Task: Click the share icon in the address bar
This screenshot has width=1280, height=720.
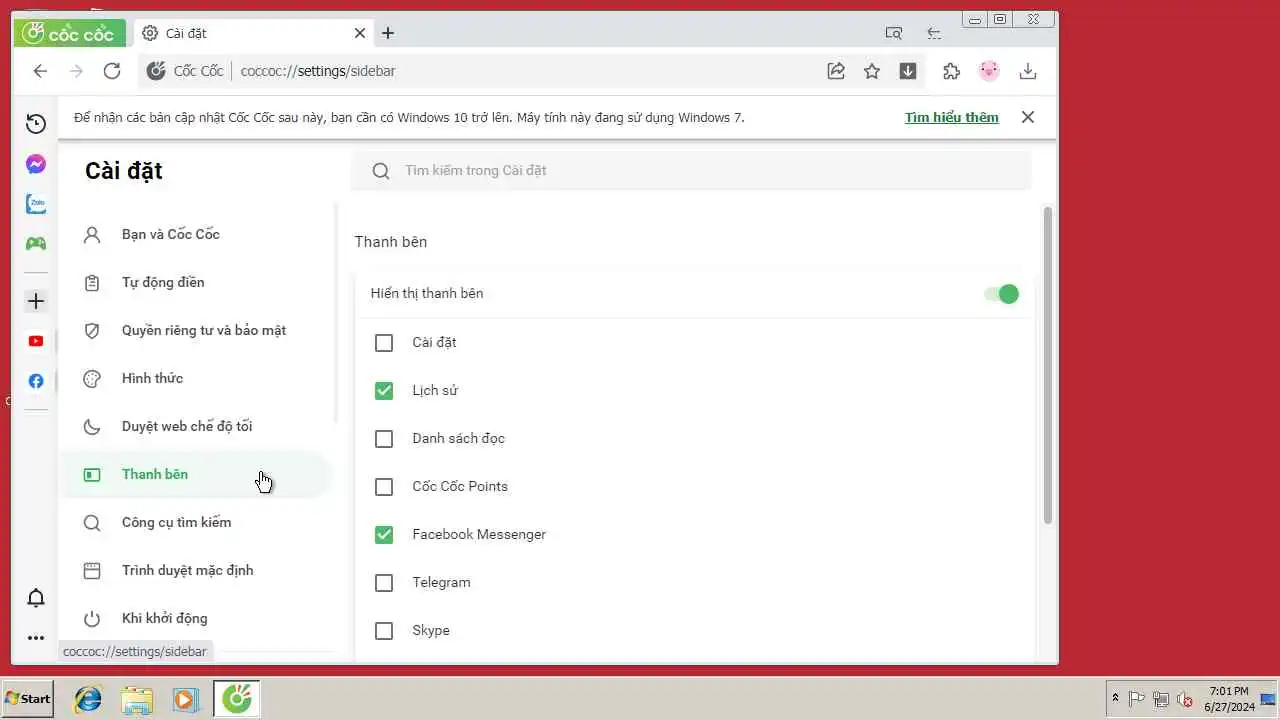Action: [836, 71]
